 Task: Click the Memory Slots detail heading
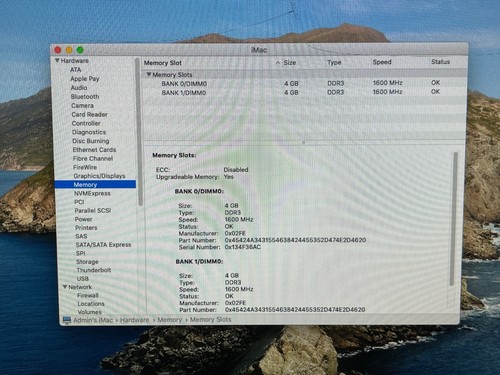pos(174,155)
